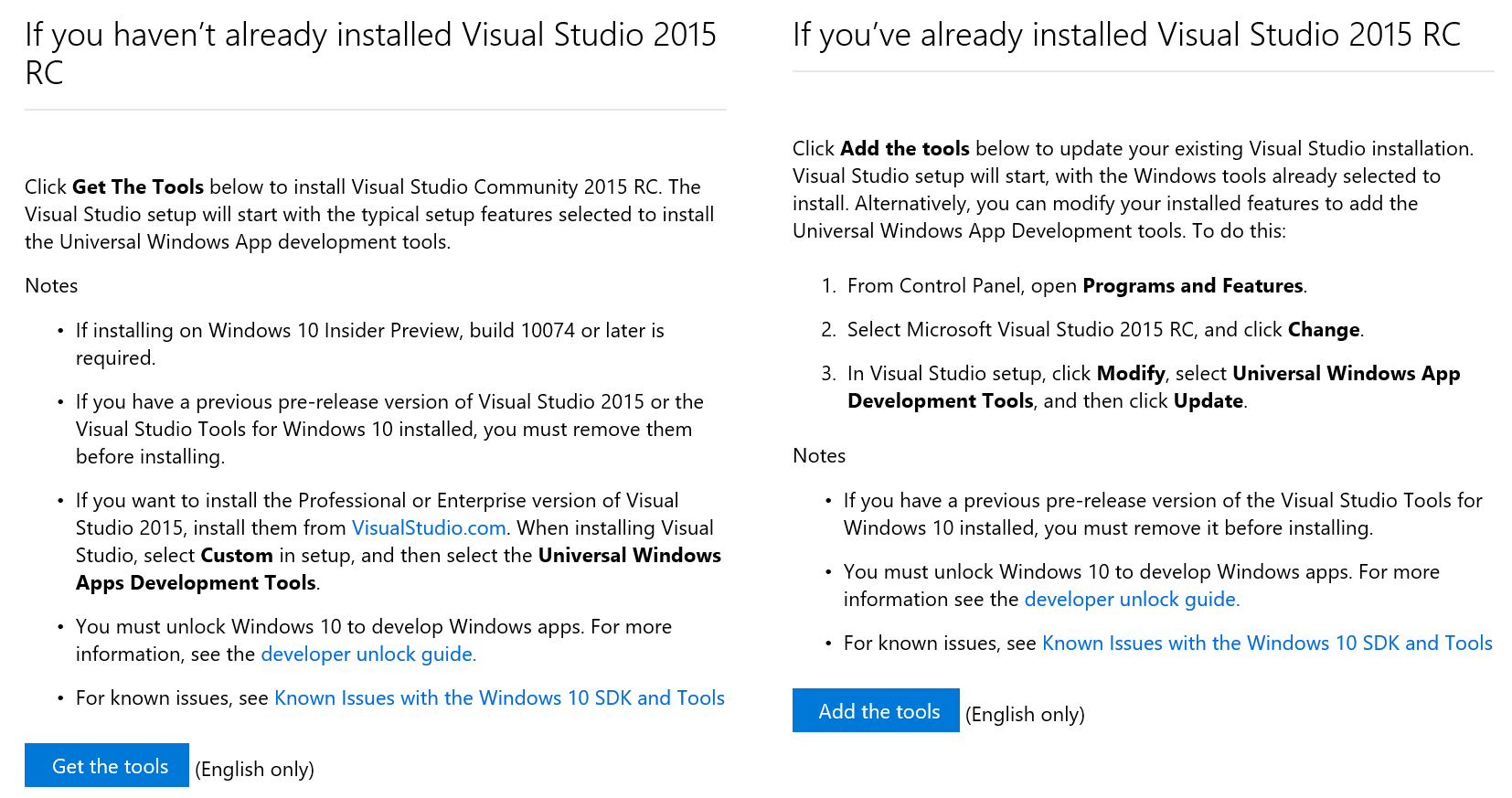
Task: Click heading "If you haven't already installed Visual Studio 2015 RC"
Action: (370, 53)
